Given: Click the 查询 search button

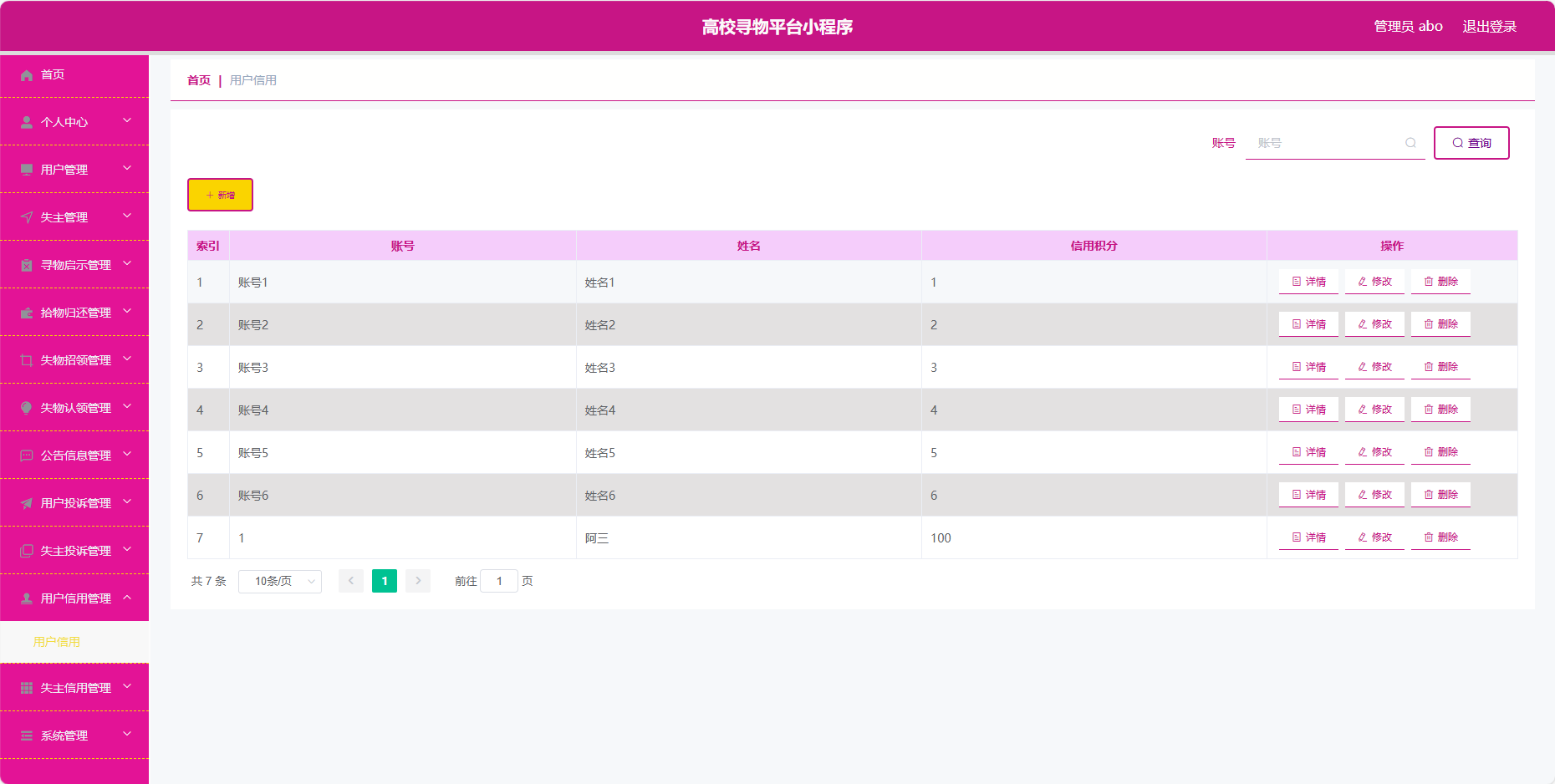Looking at the screenshot, I should click(1471, 143).
